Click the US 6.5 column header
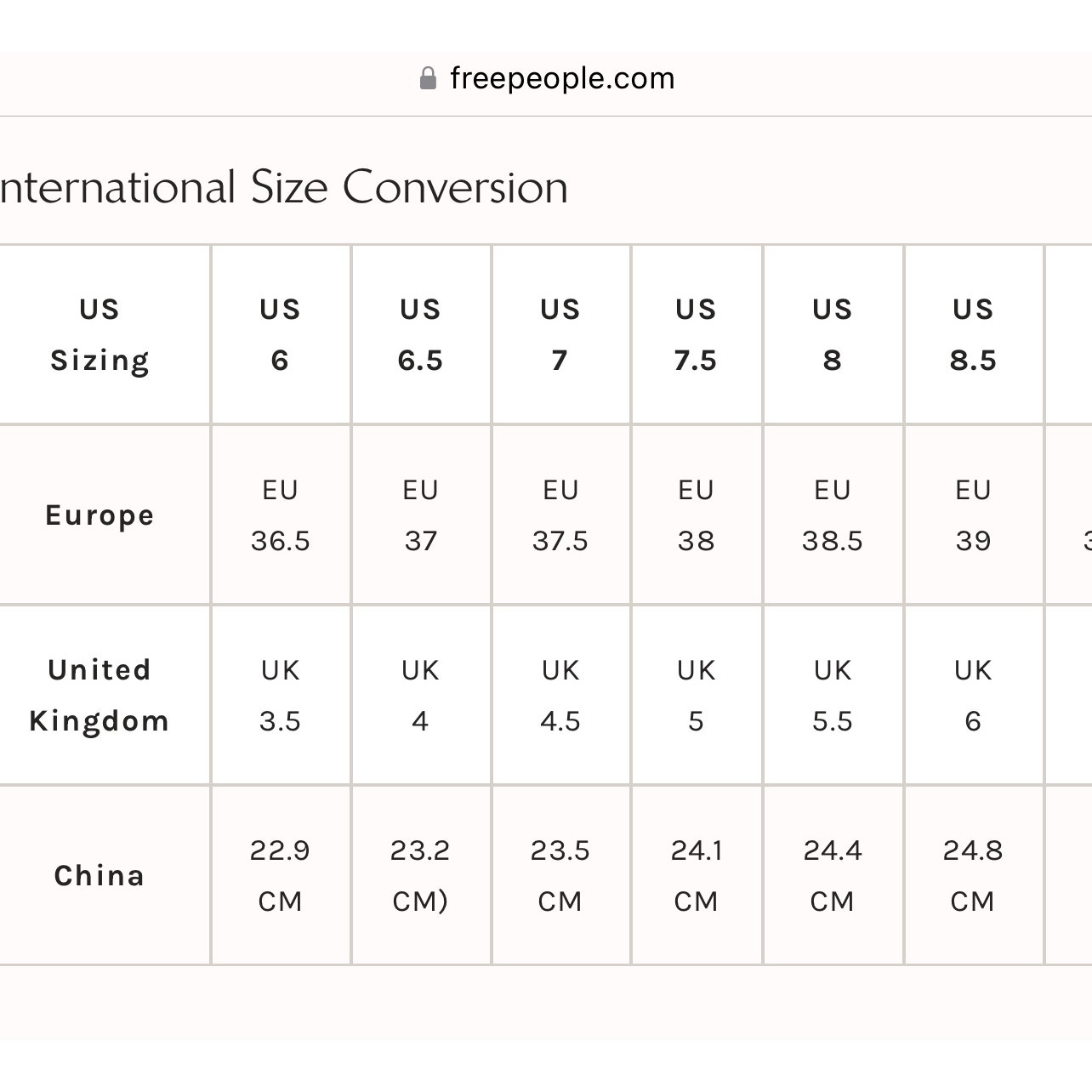 (x=421, y=334)
